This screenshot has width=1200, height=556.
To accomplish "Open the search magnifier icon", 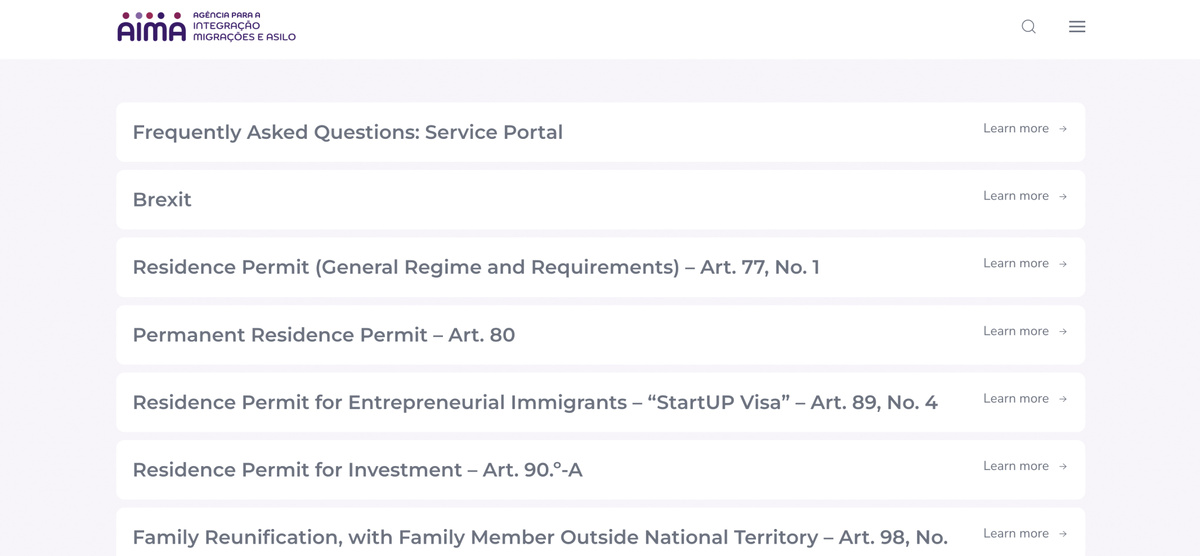I will pyautogui.click(x=1028, y=27).
